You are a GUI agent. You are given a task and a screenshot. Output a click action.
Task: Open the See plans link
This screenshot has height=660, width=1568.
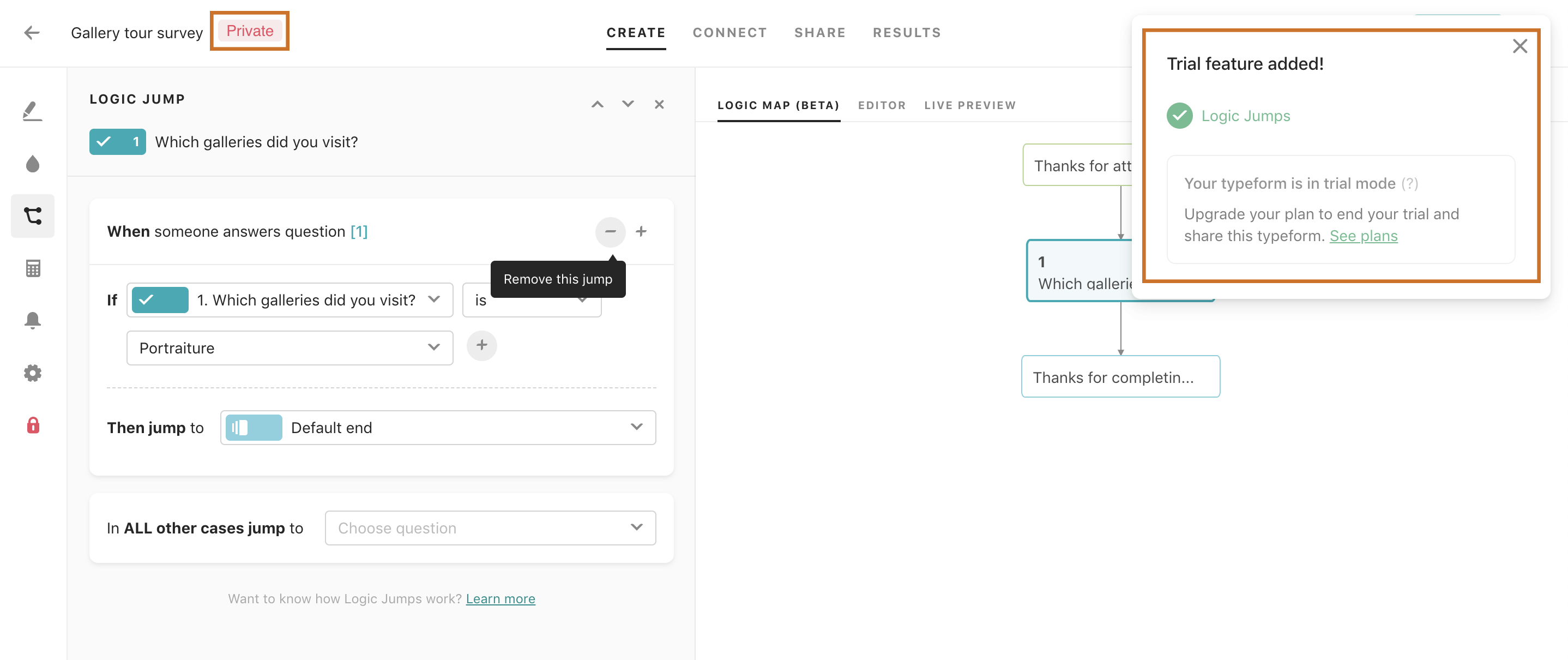(1363, 236)
